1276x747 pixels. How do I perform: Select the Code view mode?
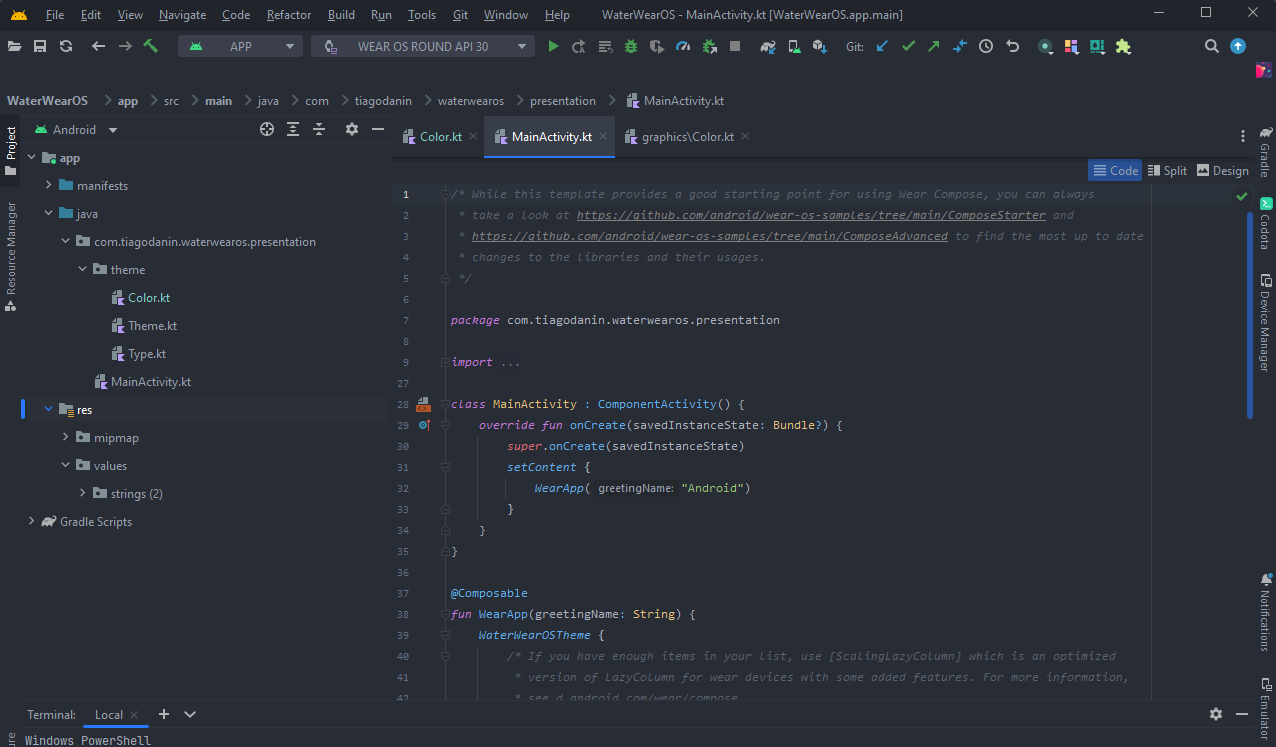point(1115,170)
